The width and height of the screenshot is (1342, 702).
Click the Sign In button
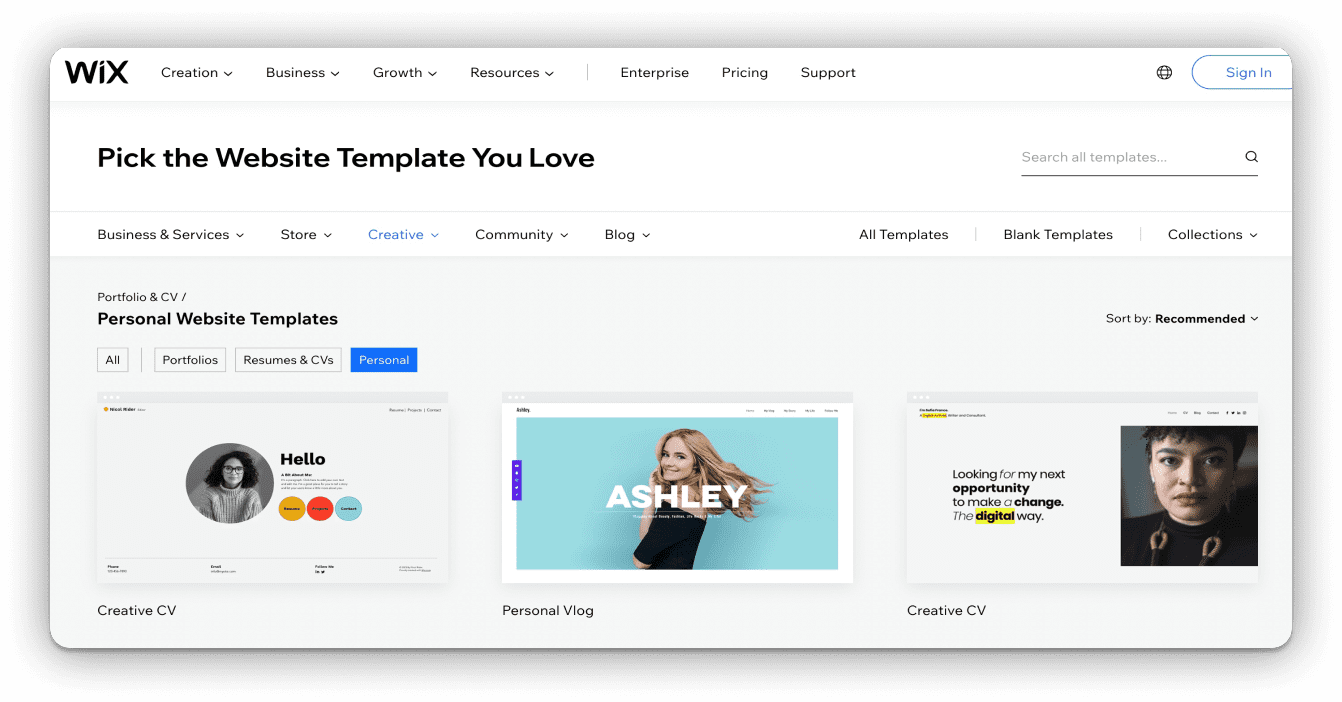point(1247,72)
